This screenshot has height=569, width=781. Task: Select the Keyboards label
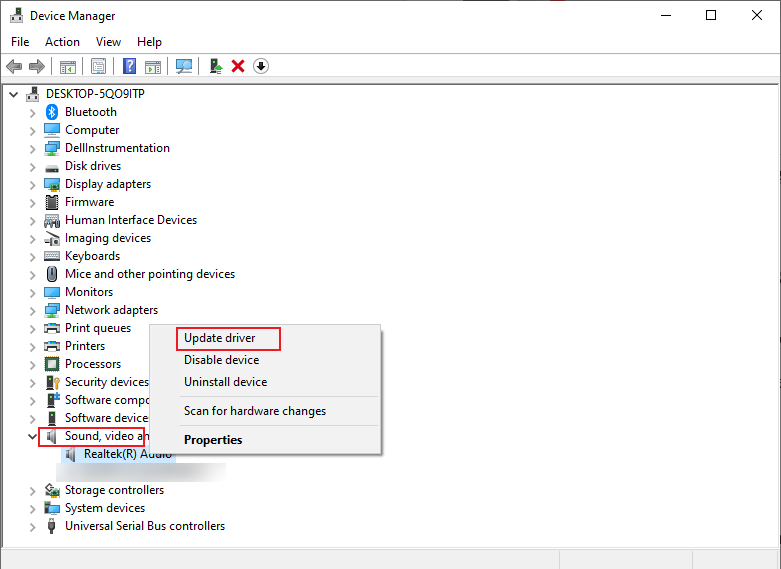tap(93, 256)
